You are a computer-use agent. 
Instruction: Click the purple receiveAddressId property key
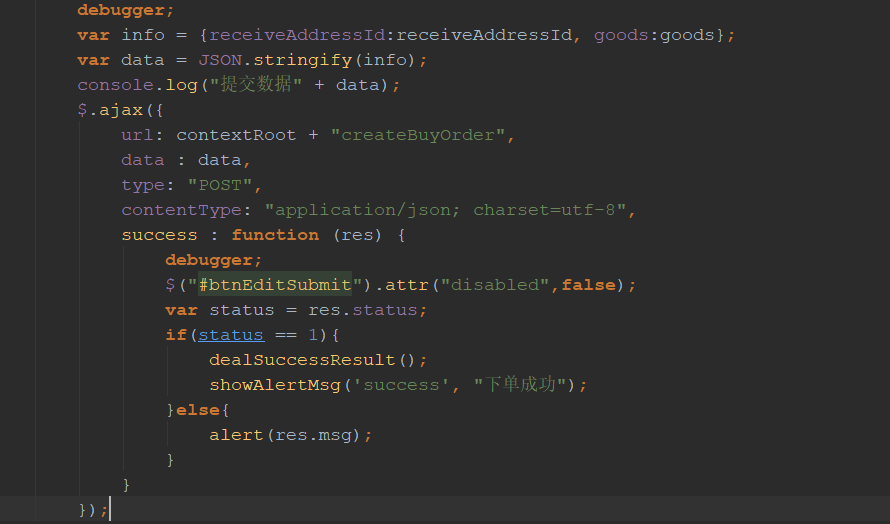[297, 35]
